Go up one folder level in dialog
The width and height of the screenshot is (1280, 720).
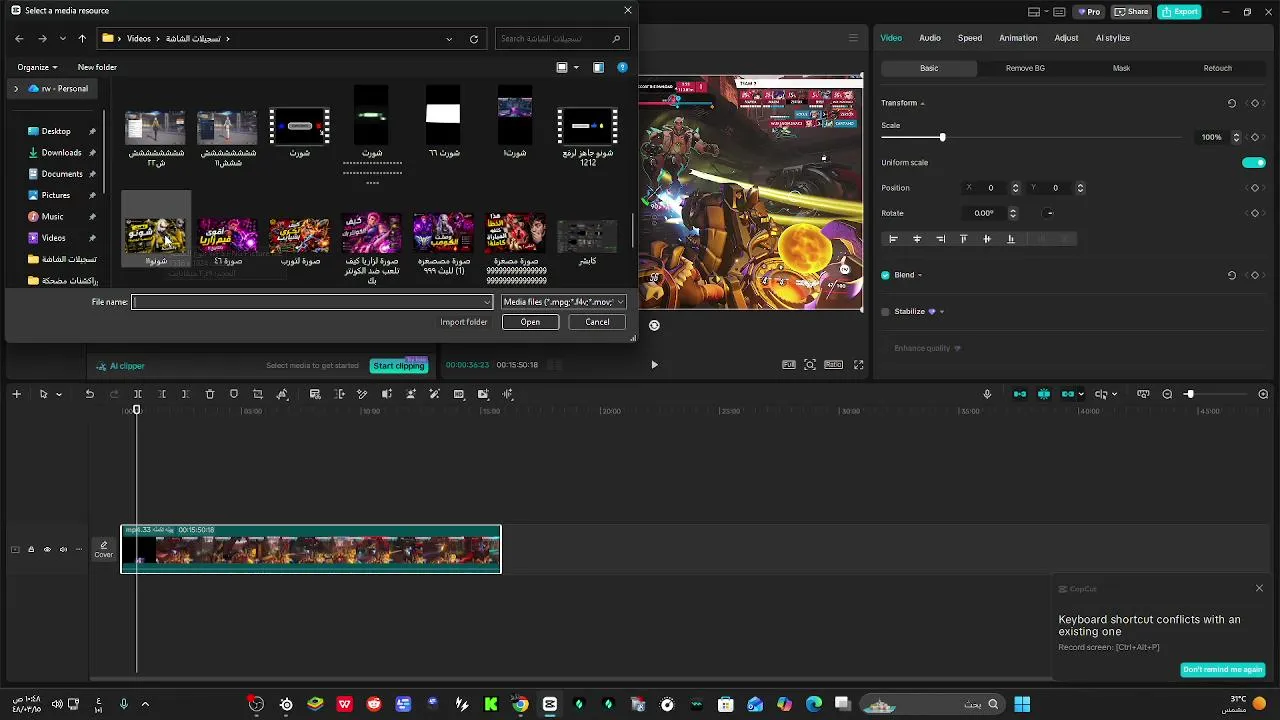[x=82, y=39]
